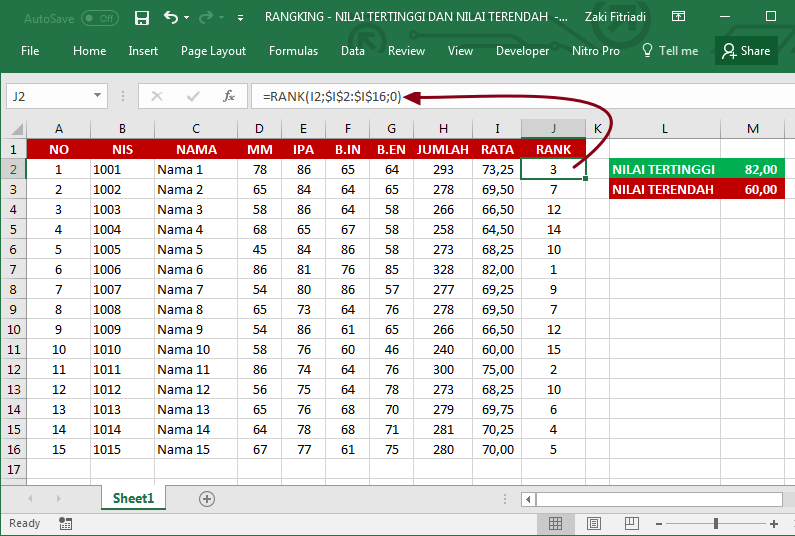Click the zoom out minus button
This screenshot has width=795, height=536.
pyautogui.click(x=659, y=523)
